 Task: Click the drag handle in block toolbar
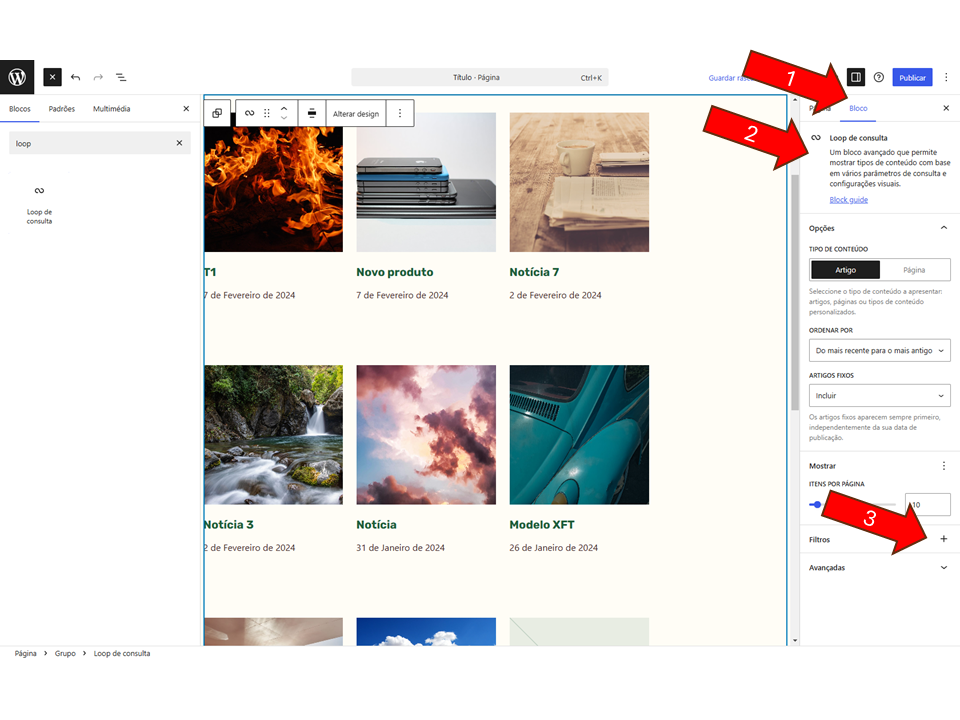click(267, 113)
